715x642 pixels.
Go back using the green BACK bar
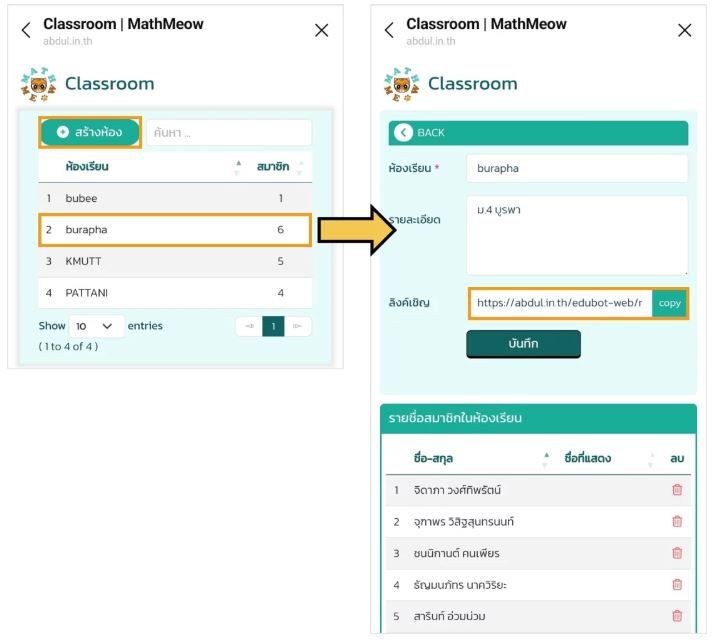(x=430, y=133)
